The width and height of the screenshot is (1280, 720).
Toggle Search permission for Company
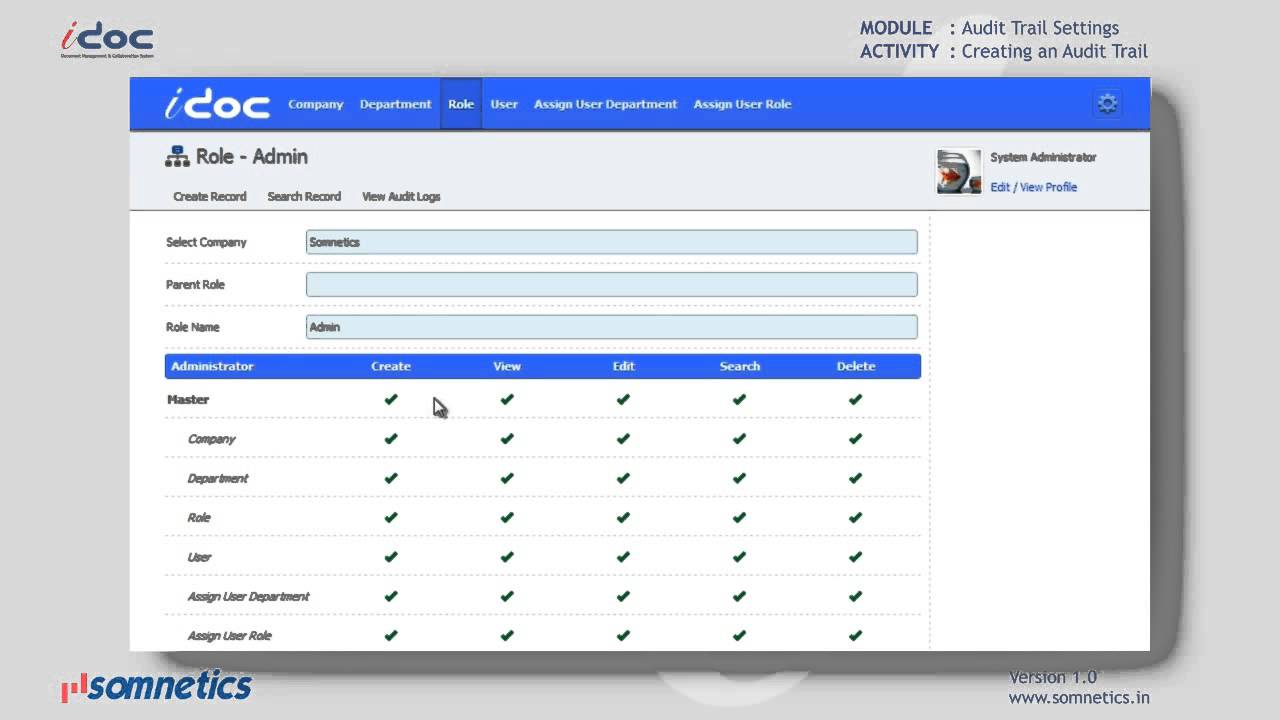pos(739,438)
